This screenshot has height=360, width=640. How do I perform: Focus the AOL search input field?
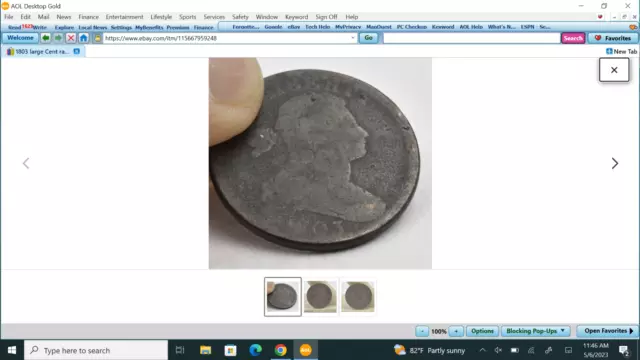pyautogui.click(x=471, y=38)
